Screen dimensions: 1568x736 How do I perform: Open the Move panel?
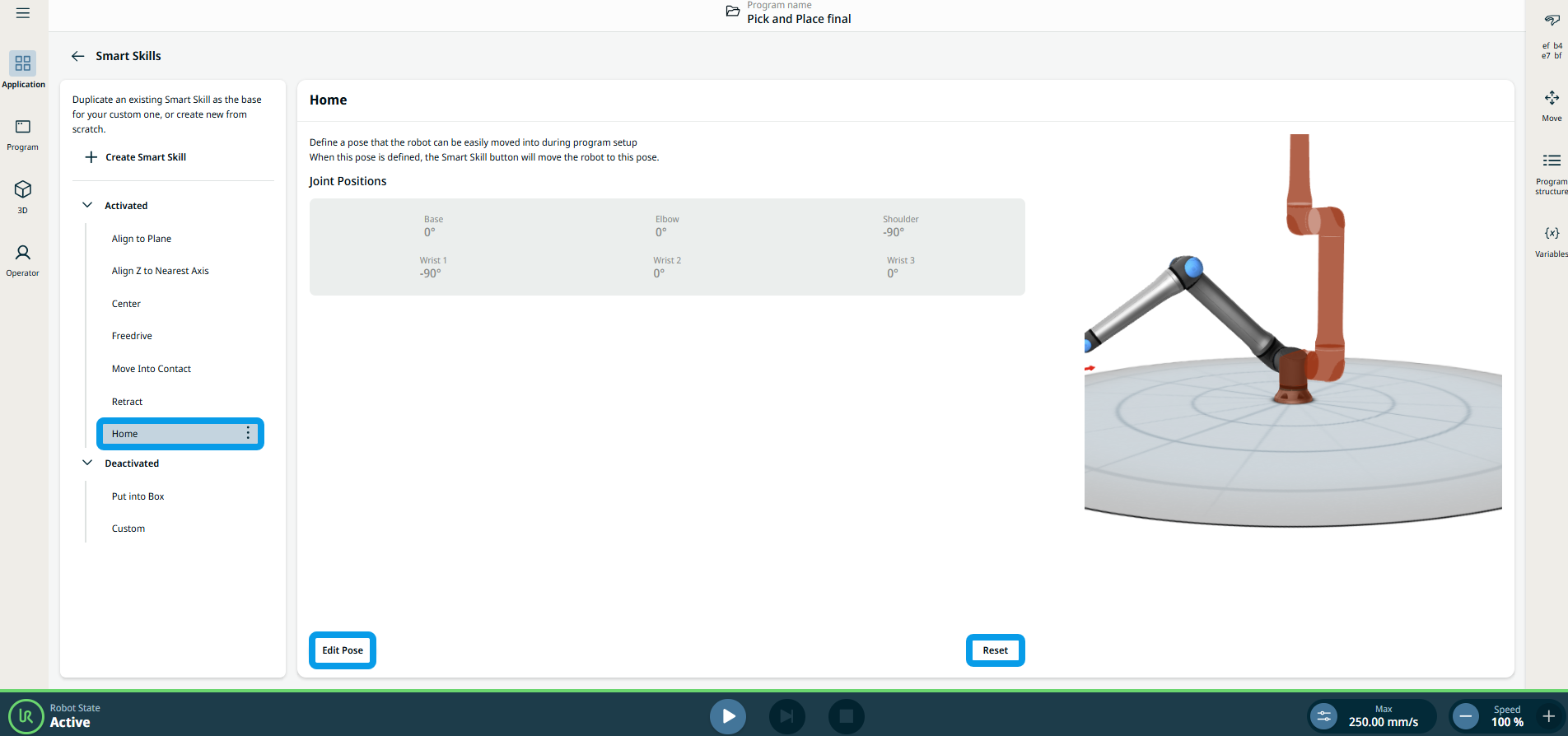pyautogui.click(x=1551, y=105)
